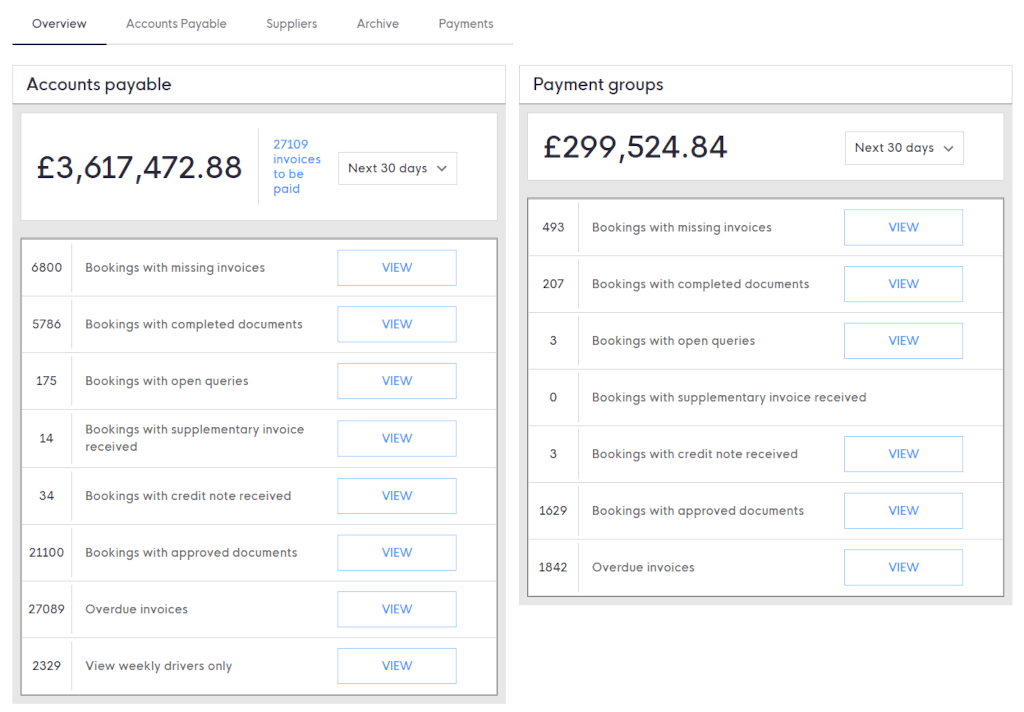View the 1629 payment group bookings with approved documents
The width and height of the screenshot is (1024, 712).
click(903, 511)
